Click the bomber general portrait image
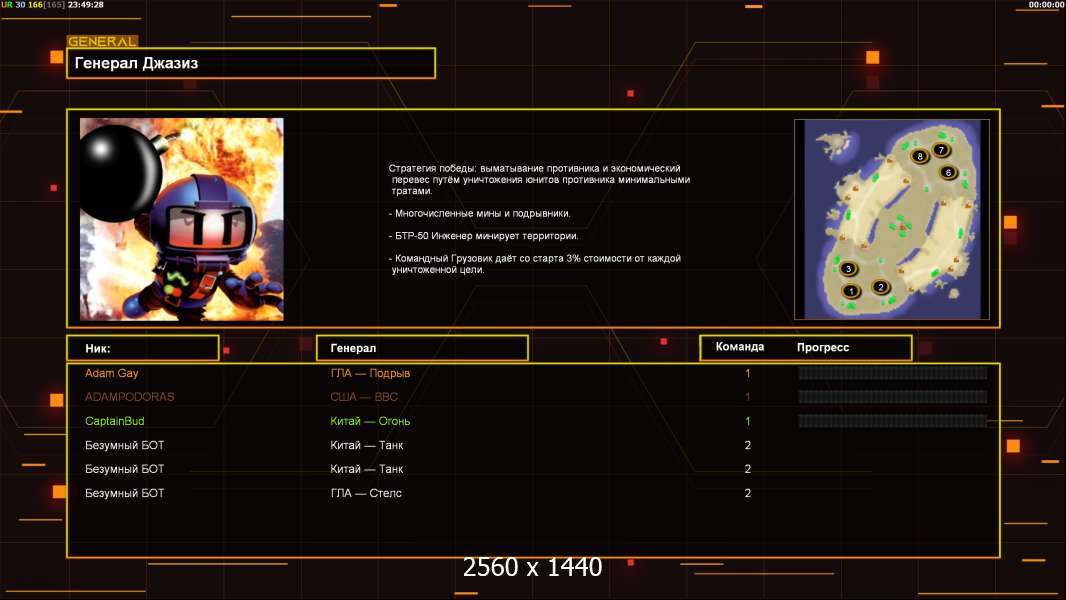This screenshot has height=600, width=1066. (x=182, y=219)
